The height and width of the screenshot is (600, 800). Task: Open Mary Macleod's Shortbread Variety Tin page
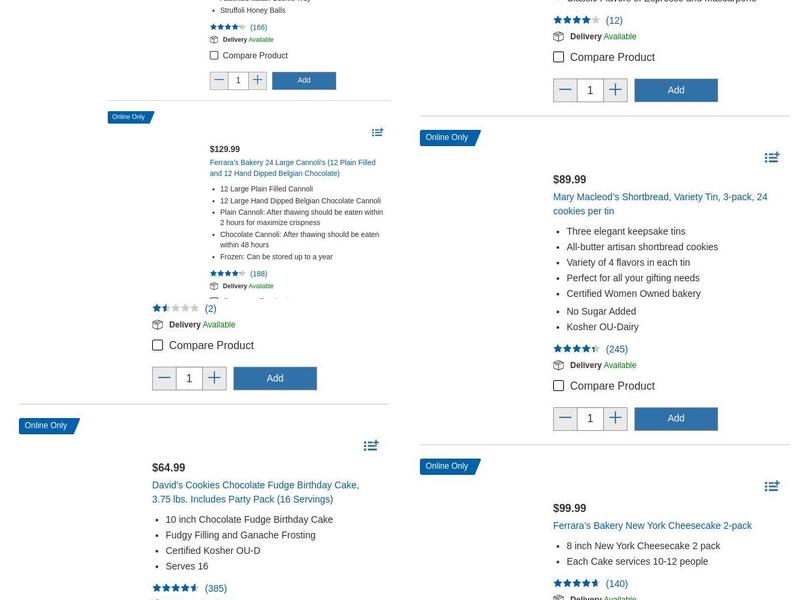pyautogui.click(x=660, y=204)
